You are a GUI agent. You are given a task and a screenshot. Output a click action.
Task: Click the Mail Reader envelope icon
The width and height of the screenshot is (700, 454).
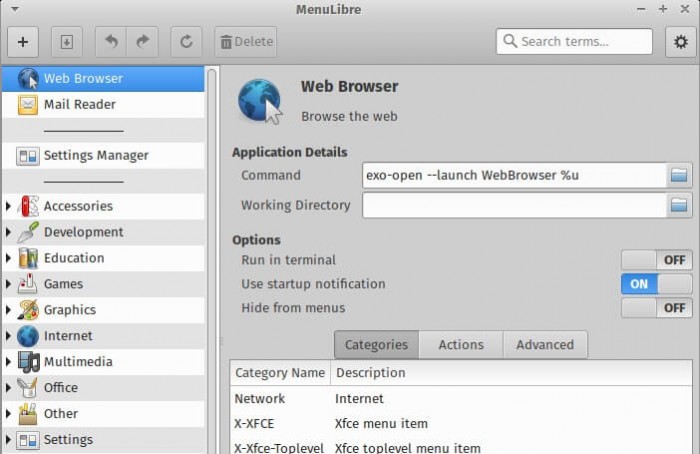(x=28, y=104)
